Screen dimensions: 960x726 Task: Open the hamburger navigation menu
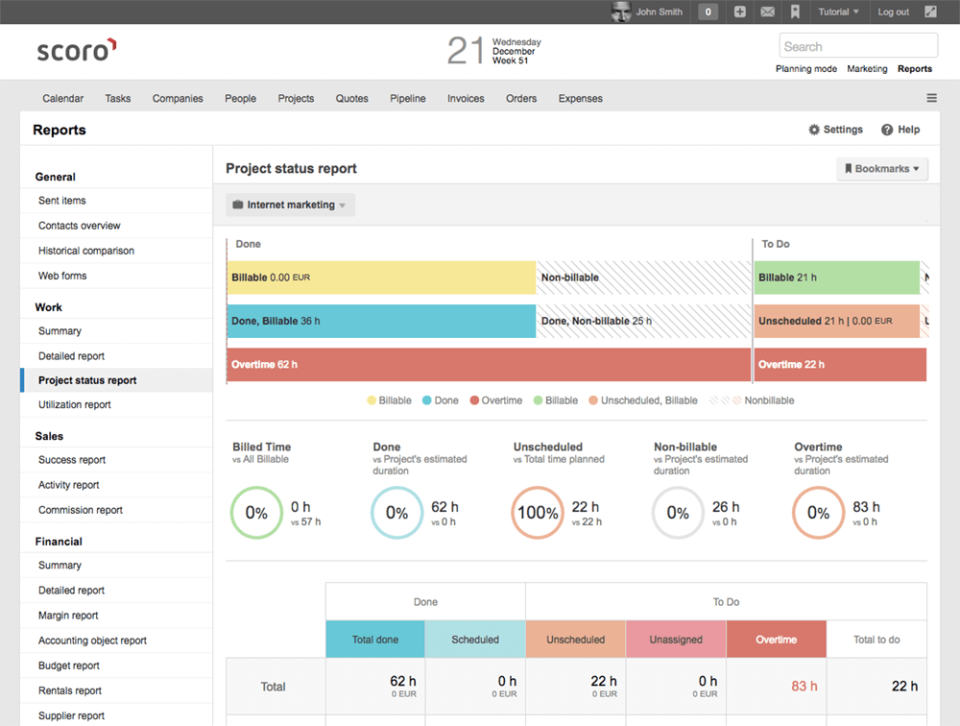pos(930,97)
